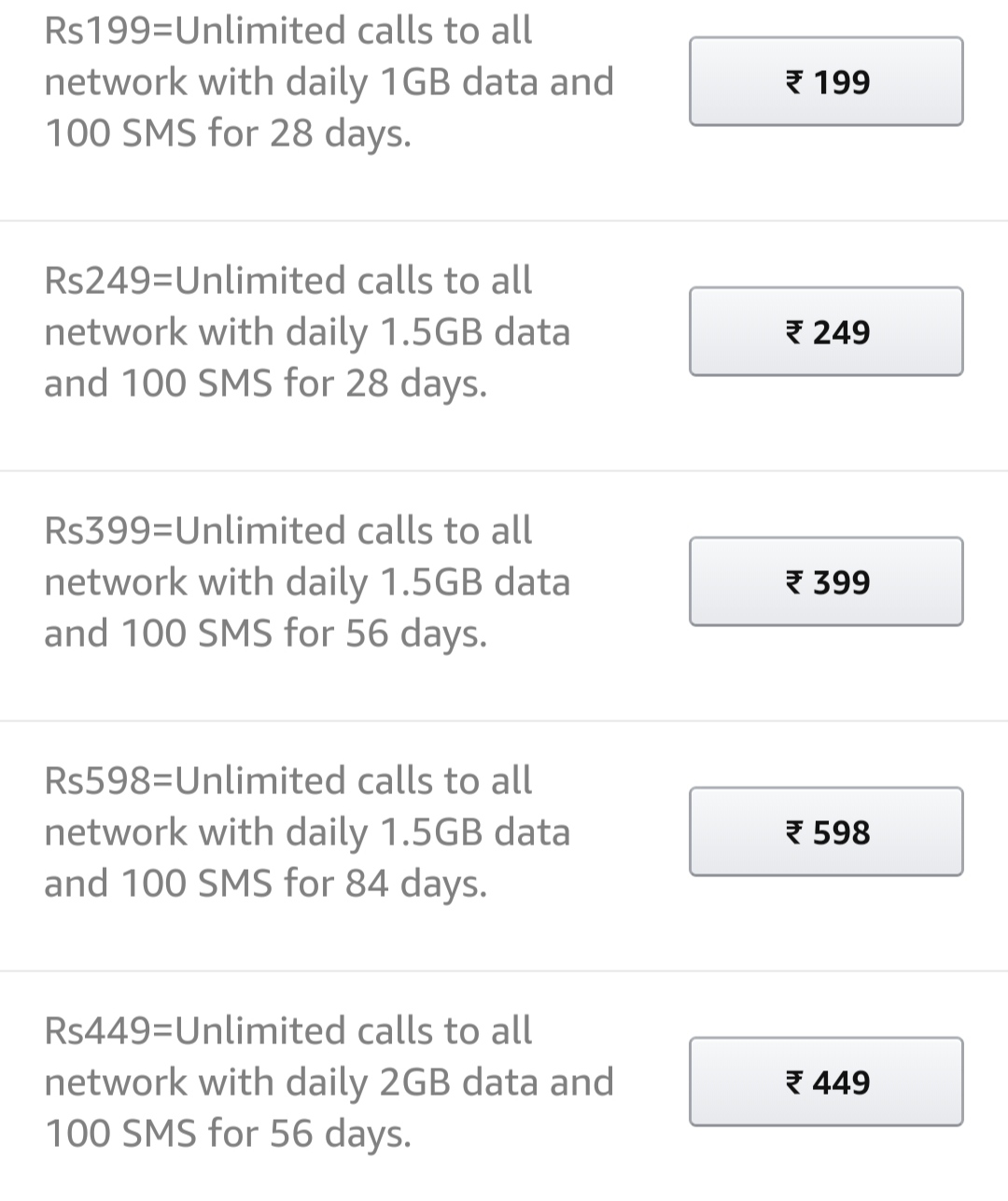The image size is (1008, 1201).
Task: Click the 'Rs399=Unlimited calls to all' line
Action: 288,531
